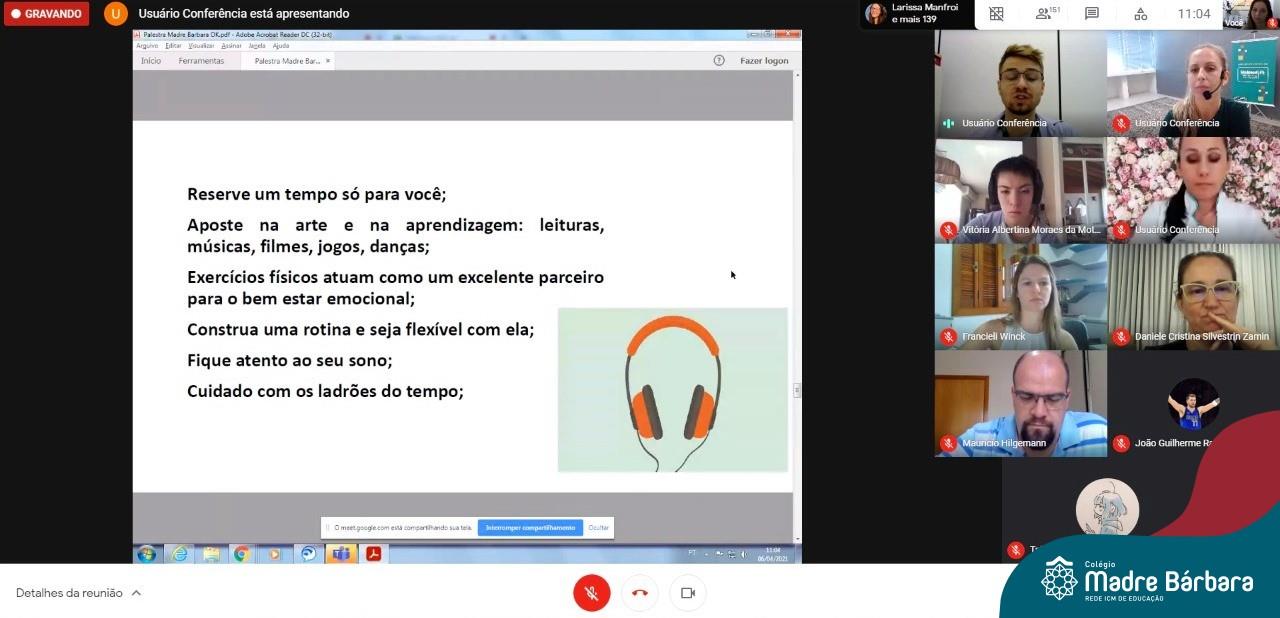Unmute the microphone in the call
The image size is (1280, 618).
(x=591, y=593)
